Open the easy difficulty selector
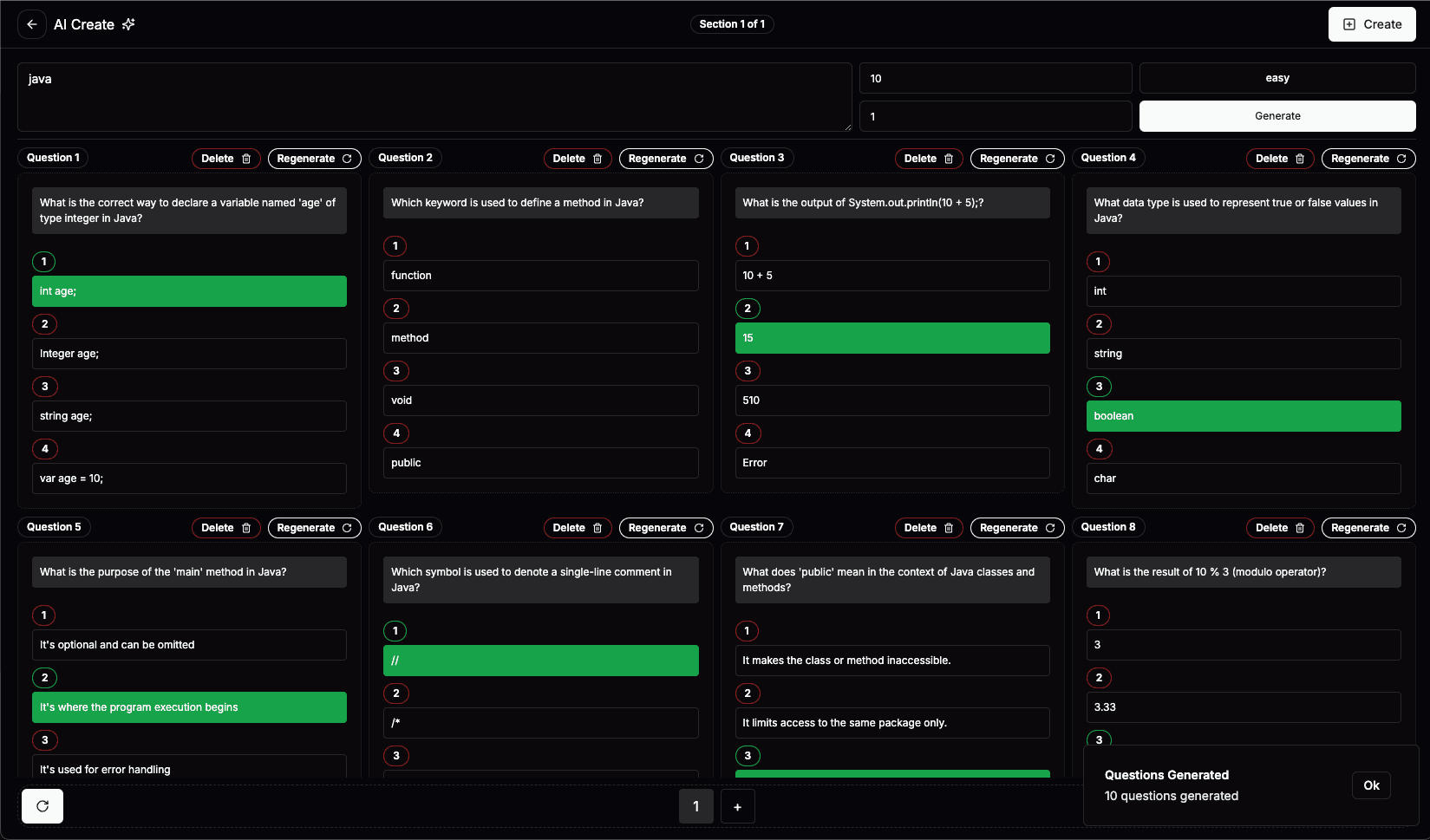1430x840 pixels. point(1277,78)
